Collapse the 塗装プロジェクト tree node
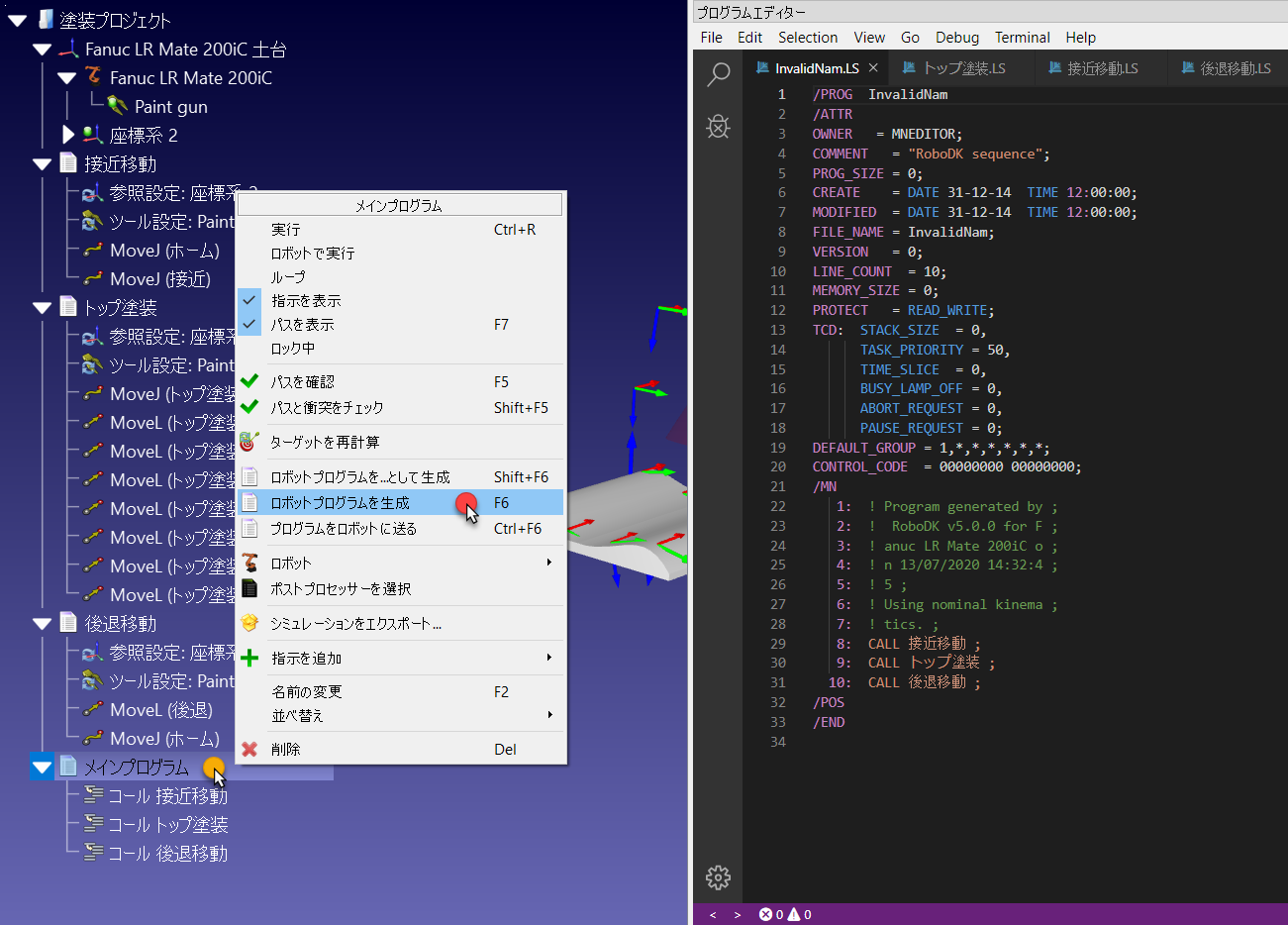The image size is (1288, 925). point(17,20)
